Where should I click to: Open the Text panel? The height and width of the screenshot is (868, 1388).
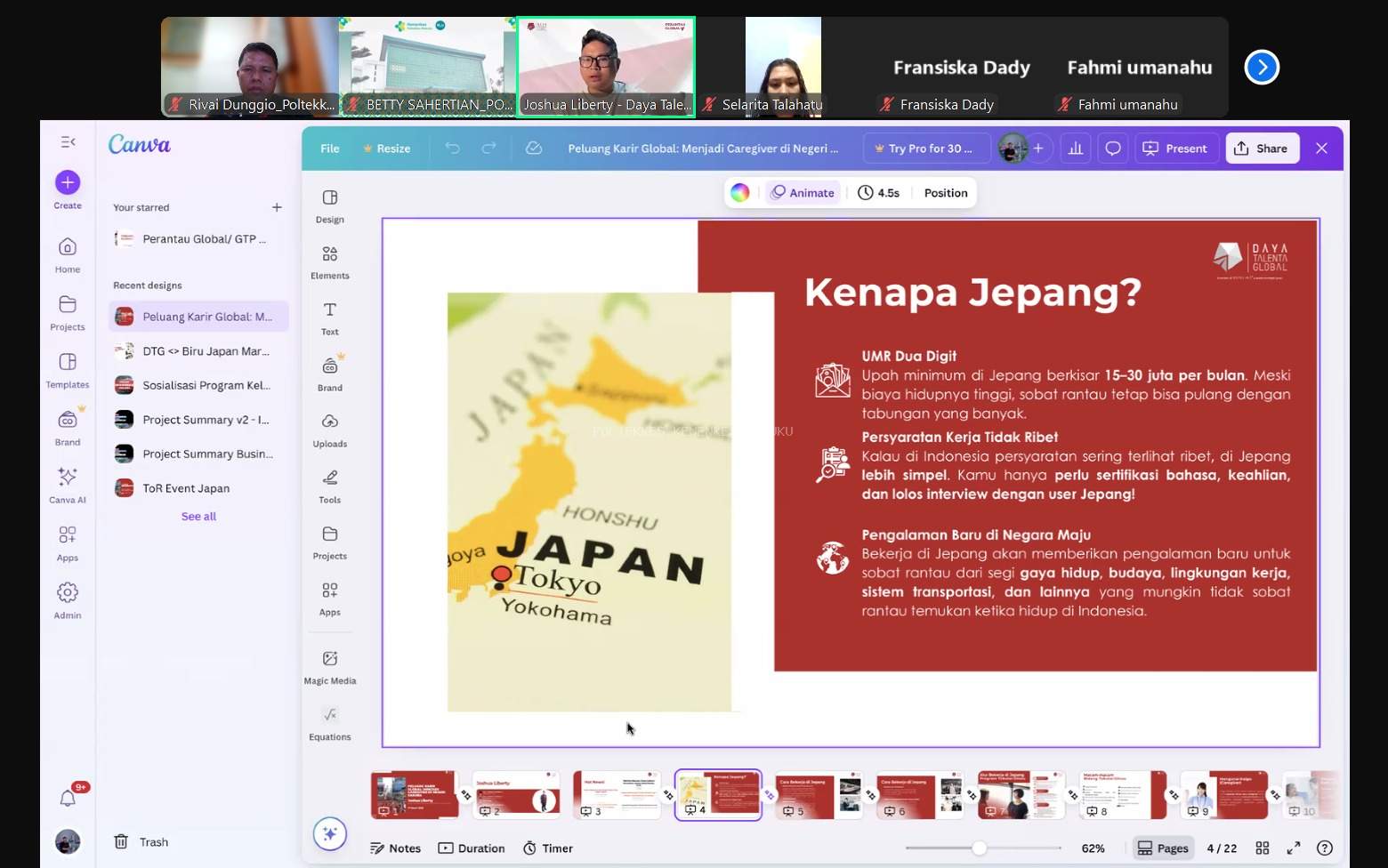pyautogui.click(x=329, y=317)
